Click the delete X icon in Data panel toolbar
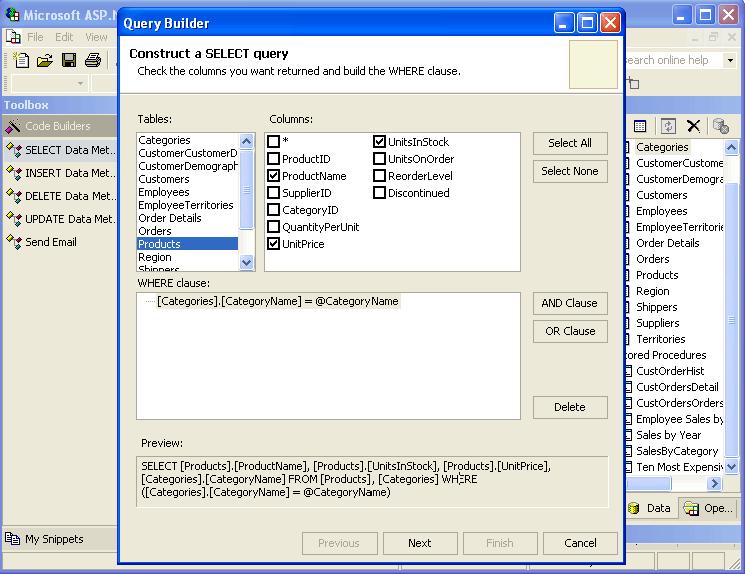Image resolution: width=745 pixels, height=574 pixels. click(x=694, y=126)
